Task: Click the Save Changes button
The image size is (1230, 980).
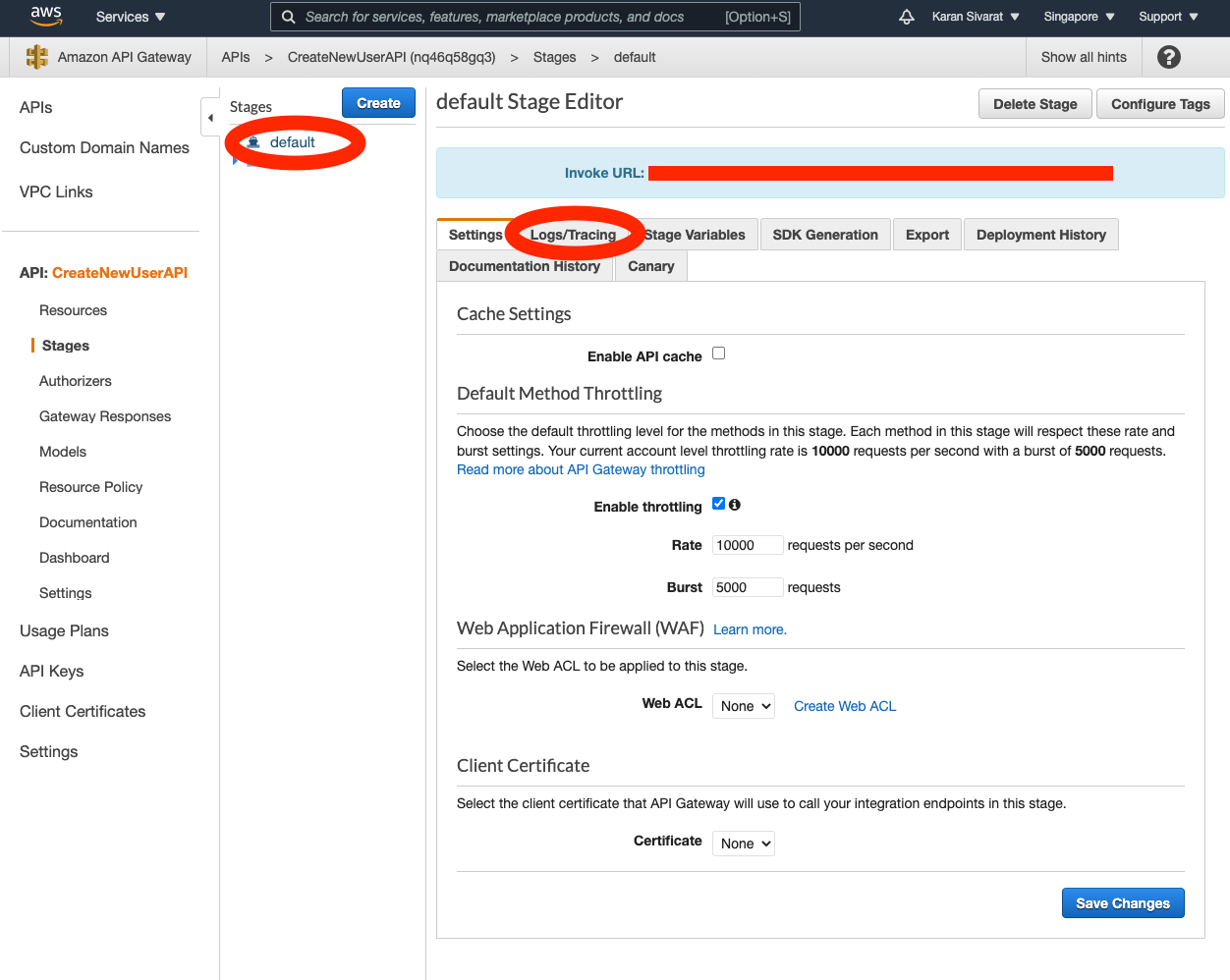Action: 1123,903
